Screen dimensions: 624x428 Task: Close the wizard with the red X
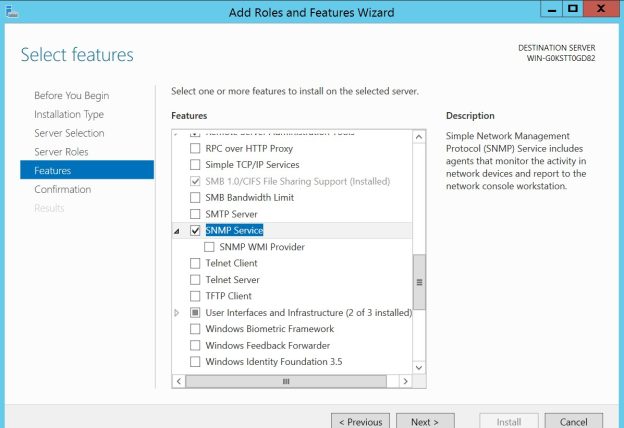(601, 9)
